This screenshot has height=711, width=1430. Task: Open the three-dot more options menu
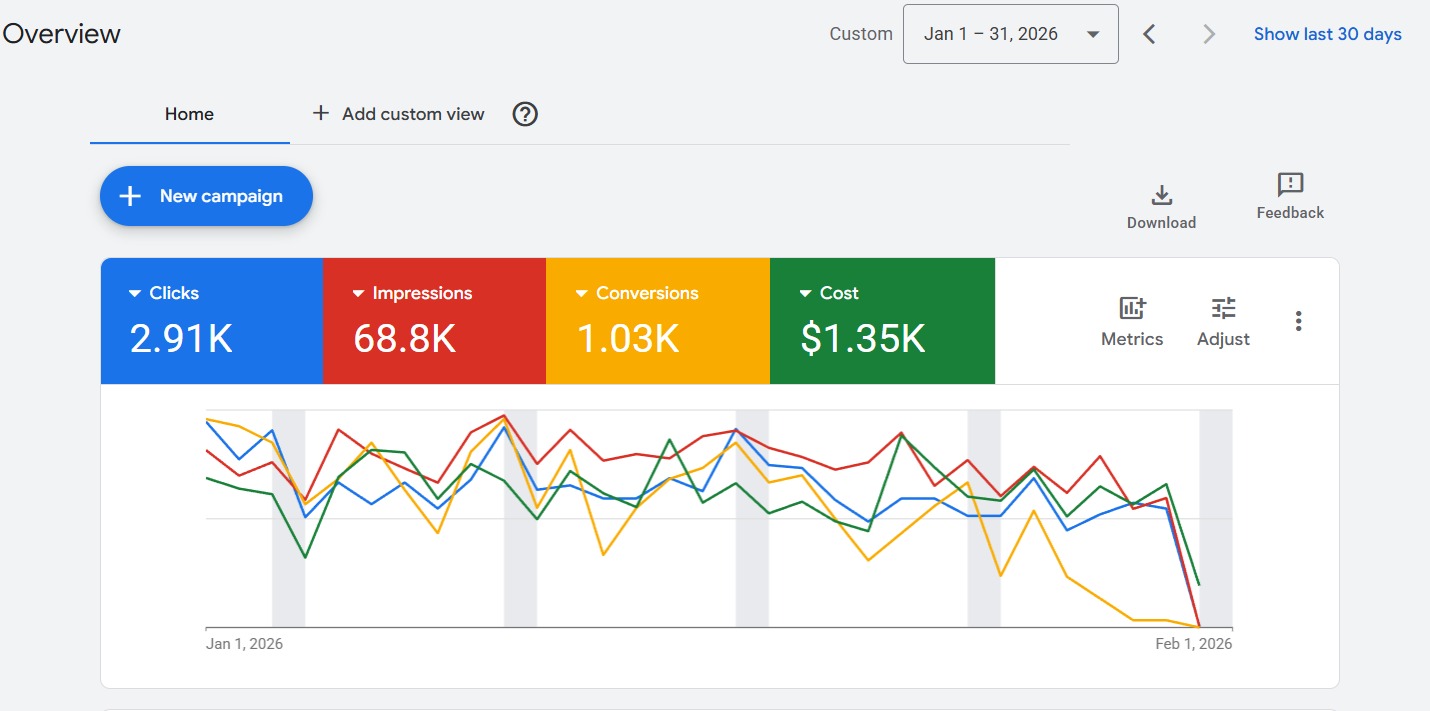click(1298, 321)
